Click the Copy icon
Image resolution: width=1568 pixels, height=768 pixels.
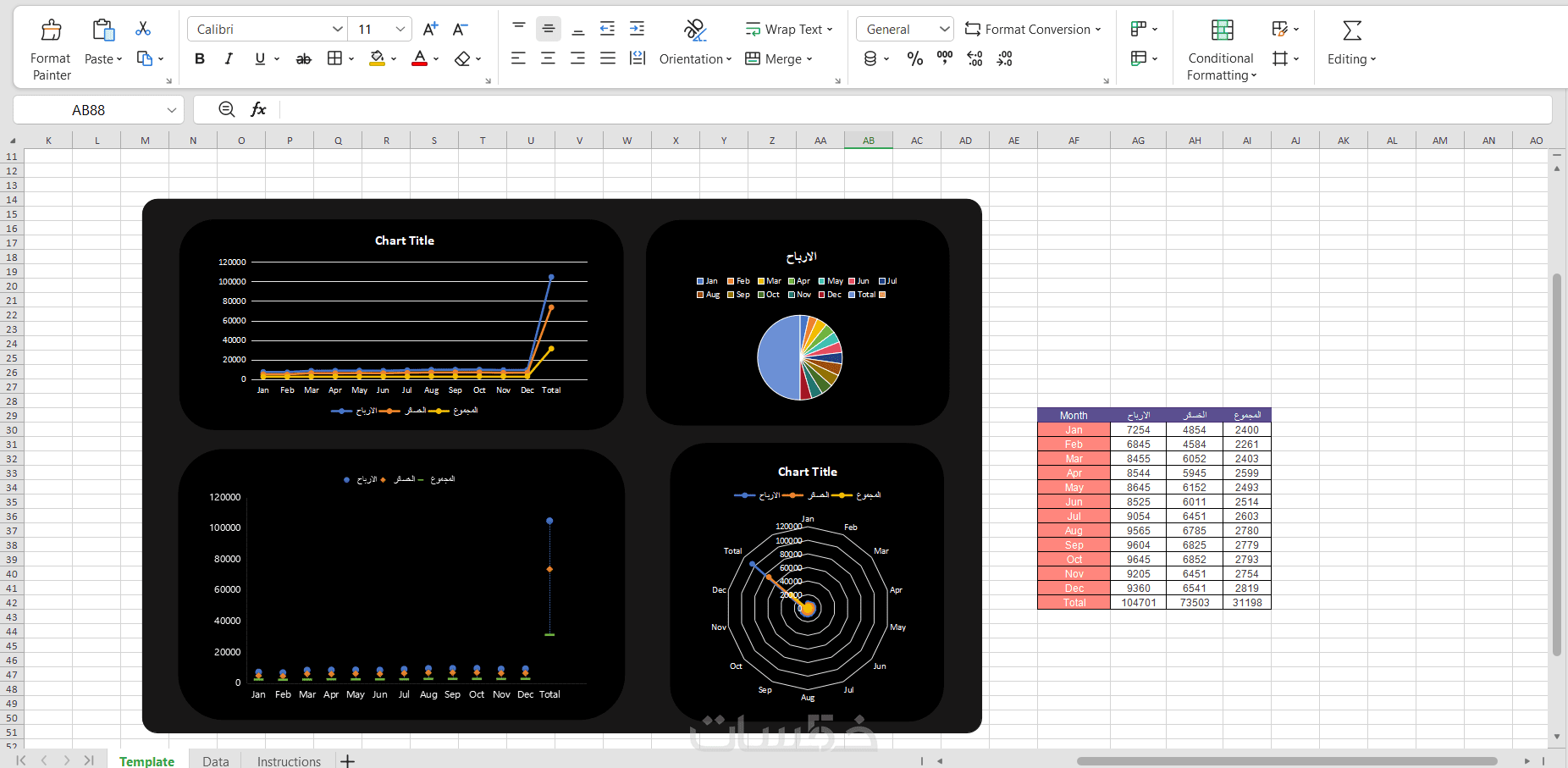point(145,58)
